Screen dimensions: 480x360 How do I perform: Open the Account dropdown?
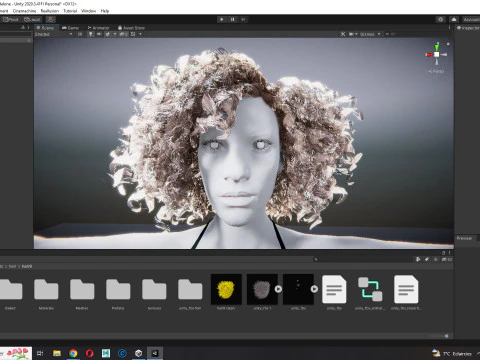click(x=471, y=19)
